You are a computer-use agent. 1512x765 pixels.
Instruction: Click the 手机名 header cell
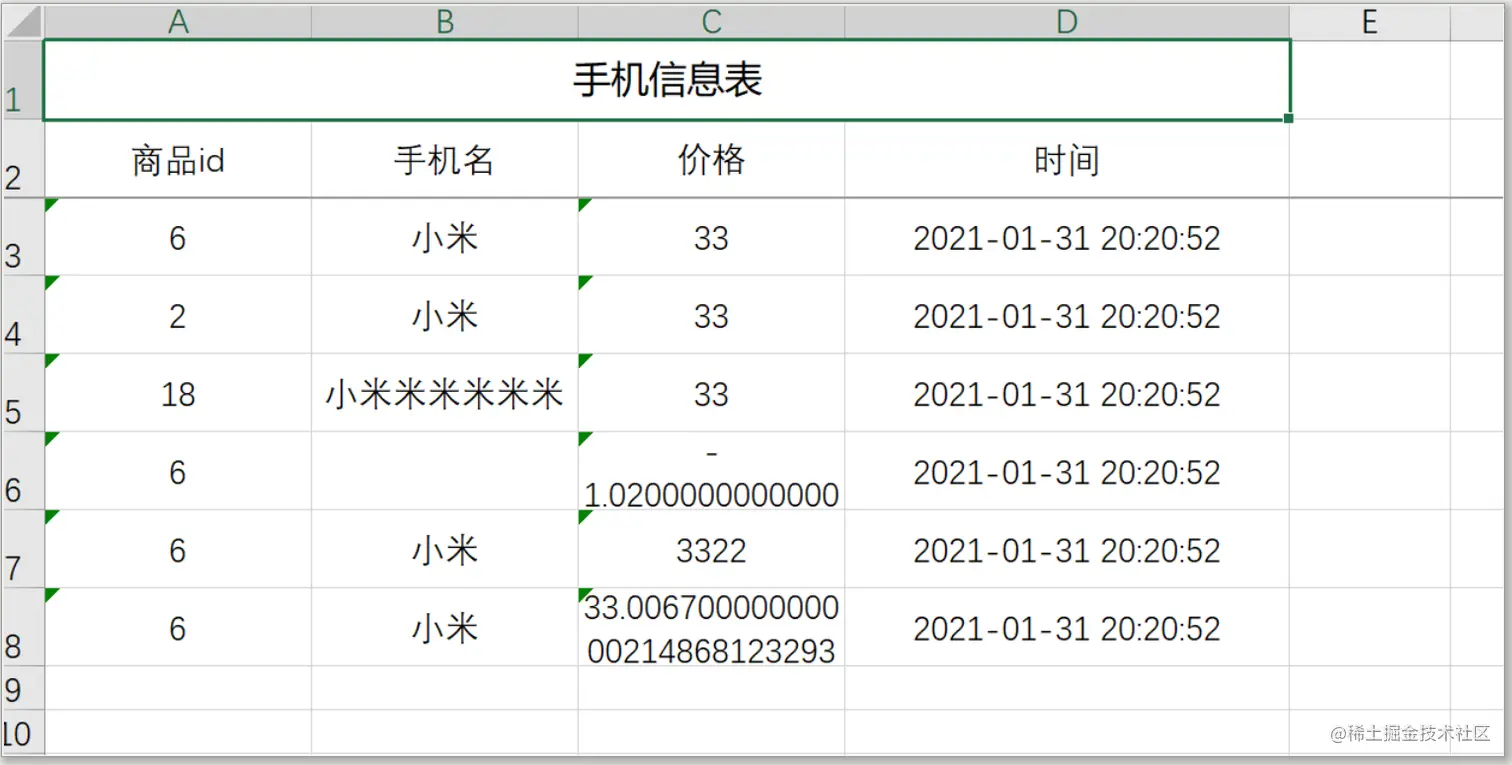445,159
